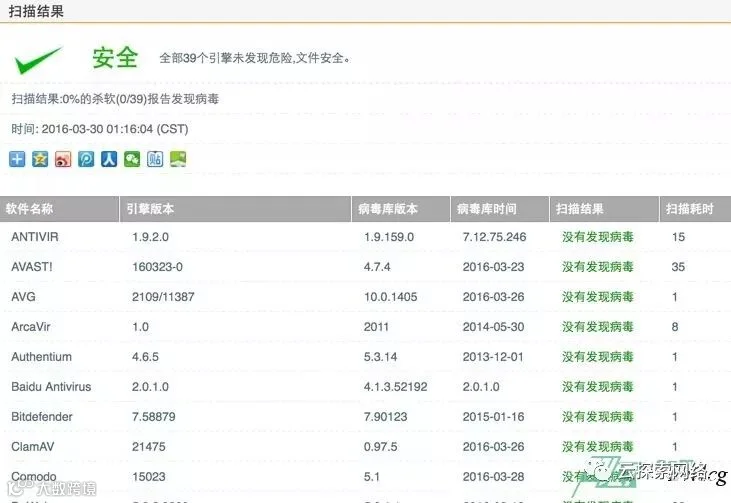
Task: Click 没有发现病毒 result in Authentium row
Action: point(598,357)
